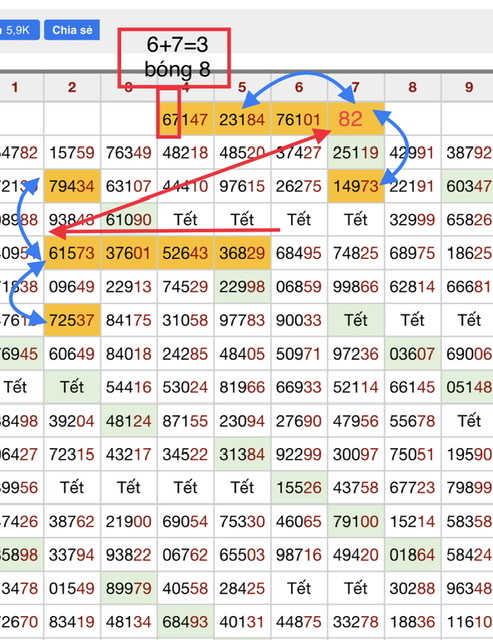Screen dimensions: 493x640
Task: Select column header 6
Action: (x=299, y=87)
